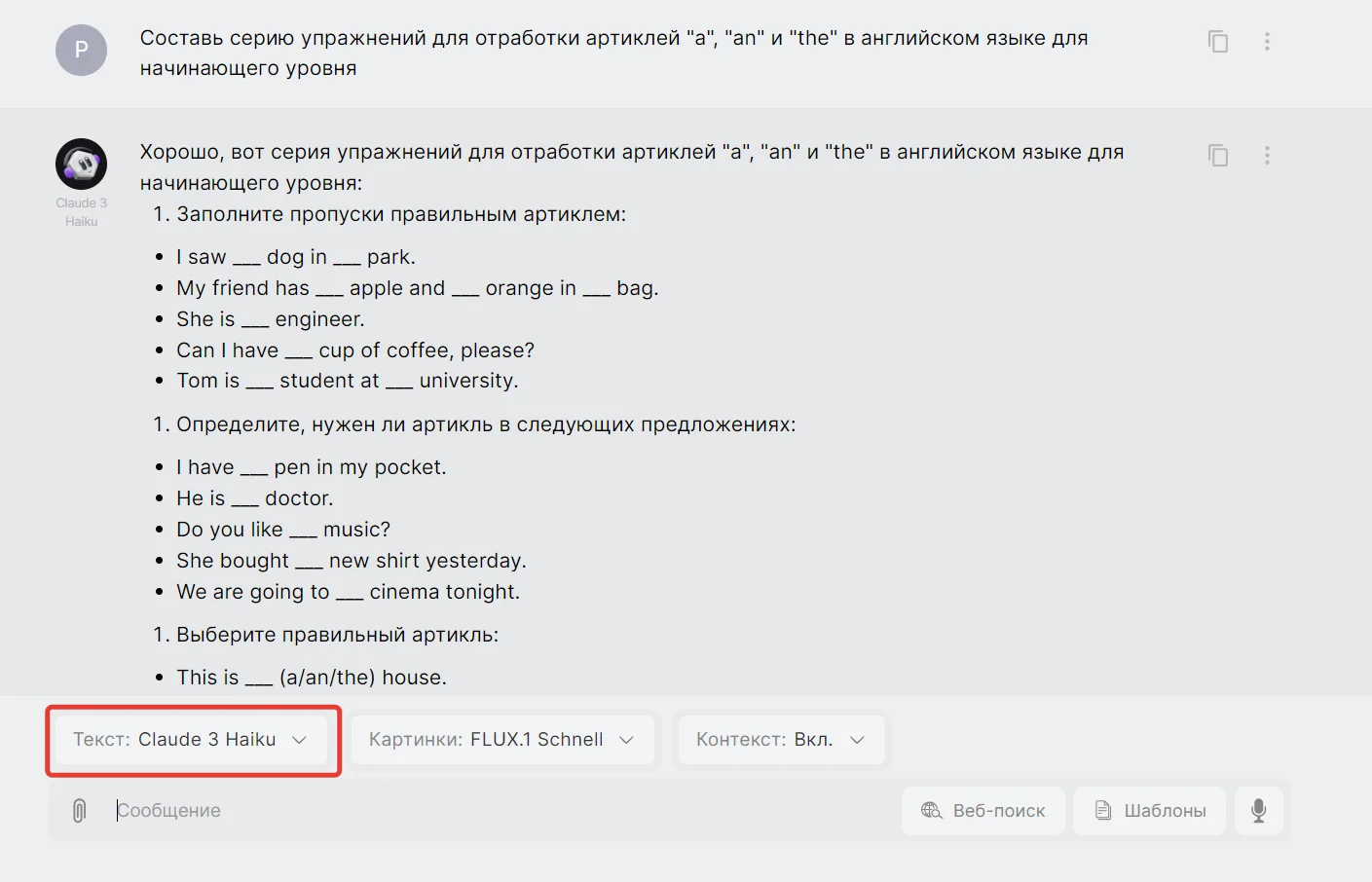Open the Шаблоны templates
Screen dimensions: 1372x882
pyautogui.click(x=1150, y=810)
